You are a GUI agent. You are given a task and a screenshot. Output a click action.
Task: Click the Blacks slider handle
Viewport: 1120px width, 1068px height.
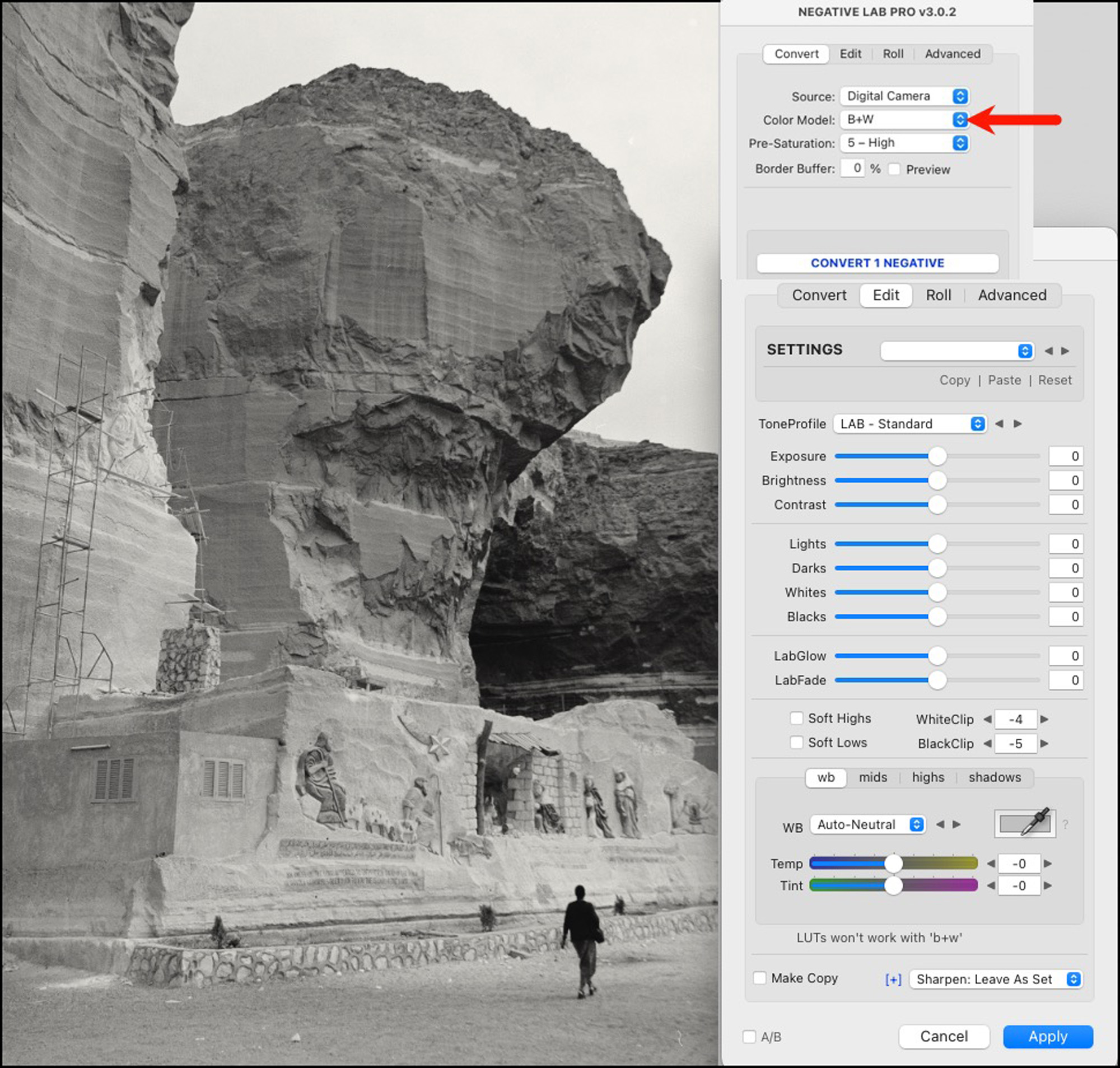point(937,617)
